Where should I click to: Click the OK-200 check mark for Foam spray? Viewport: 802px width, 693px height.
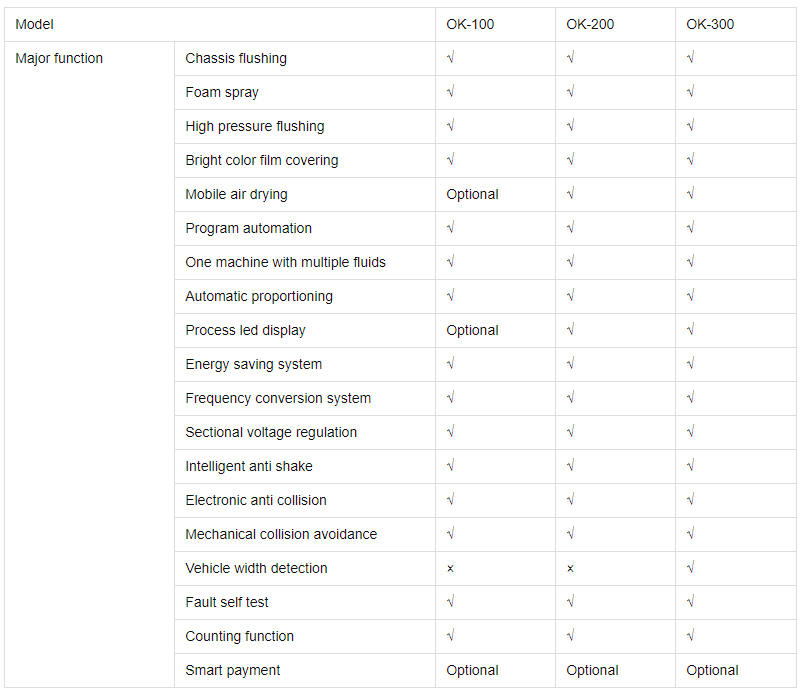click(571, 92)
